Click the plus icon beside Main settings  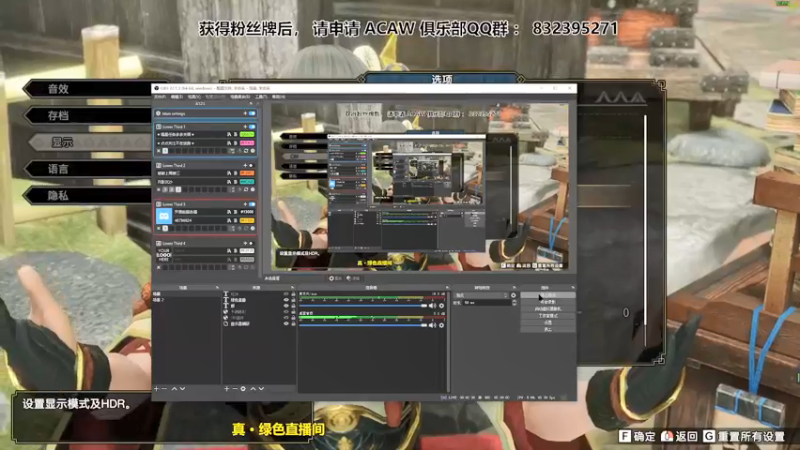[245, 113]
